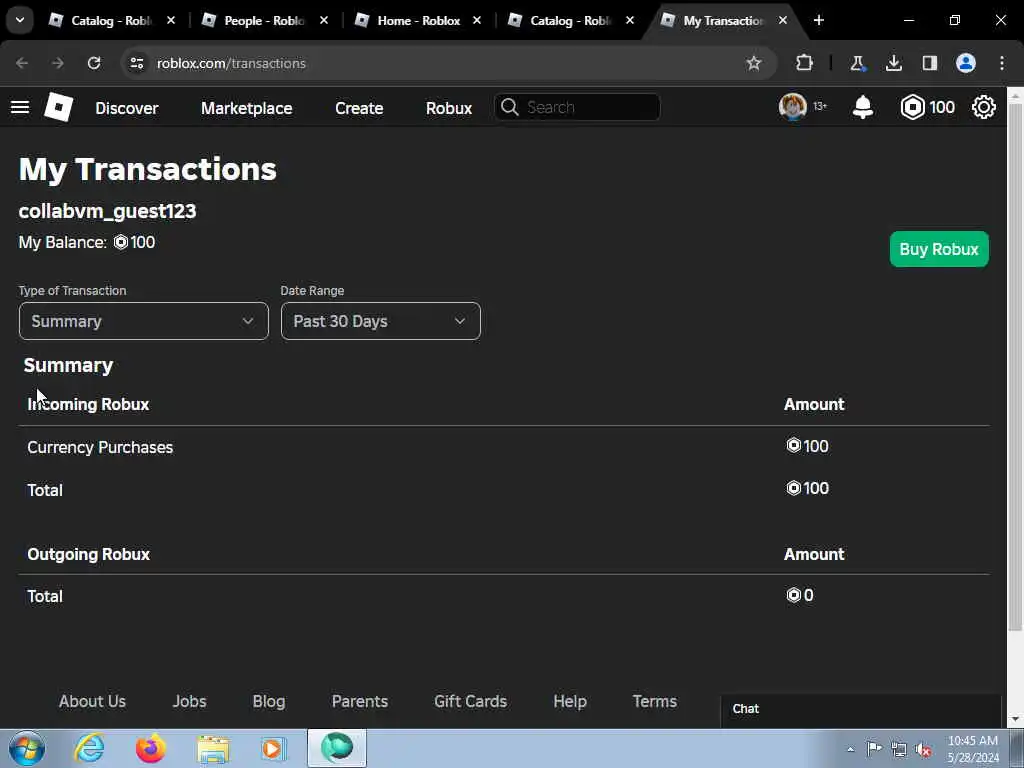1024x768 pixels.
Task: Open the Blog footer link
Action: [x=269, y=701]
